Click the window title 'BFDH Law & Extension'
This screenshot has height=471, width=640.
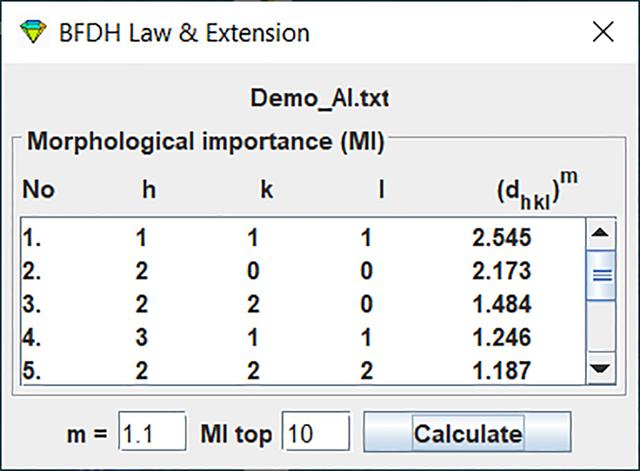184,33
